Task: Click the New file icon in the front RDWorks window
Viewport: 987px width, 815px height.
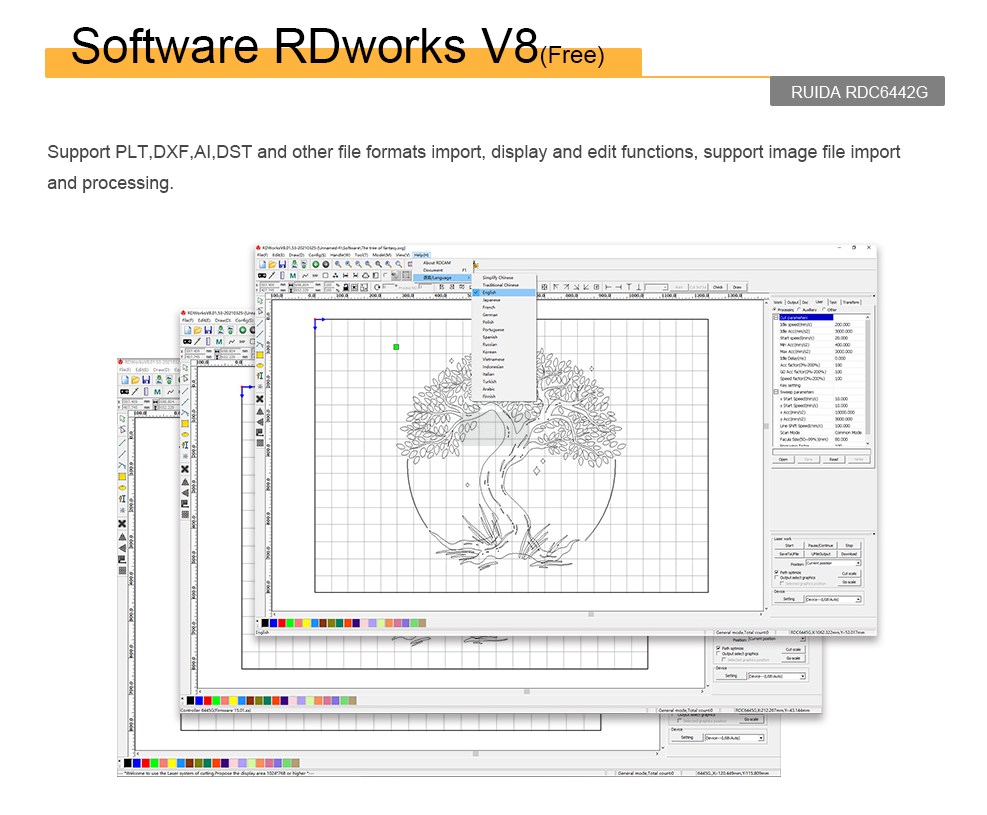Action: 262,264
